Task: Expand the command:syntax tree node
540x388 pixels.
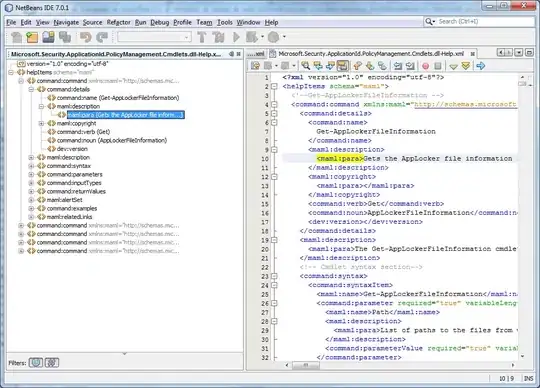Action: (31, 166)
